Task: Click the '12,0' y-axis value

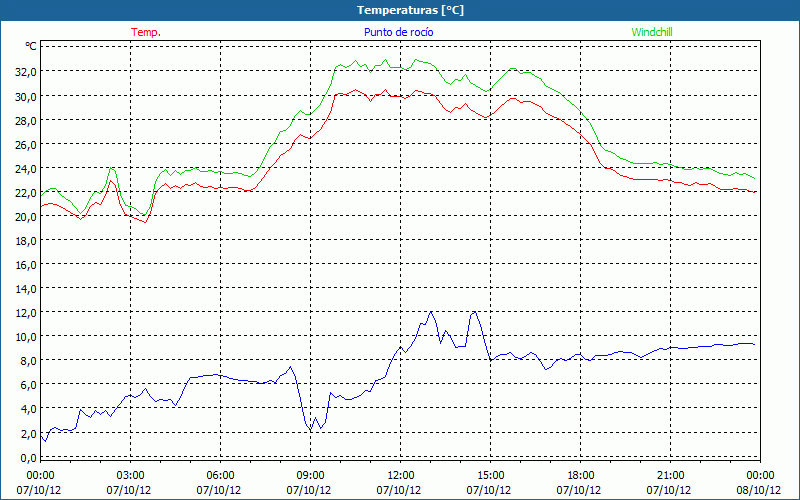Action: click(26, 313)
